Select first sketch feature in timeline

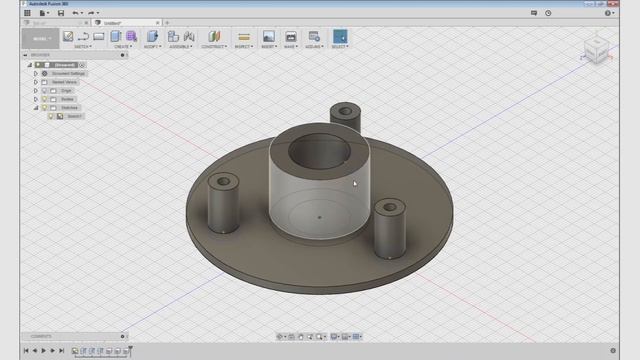coord(75,351)
